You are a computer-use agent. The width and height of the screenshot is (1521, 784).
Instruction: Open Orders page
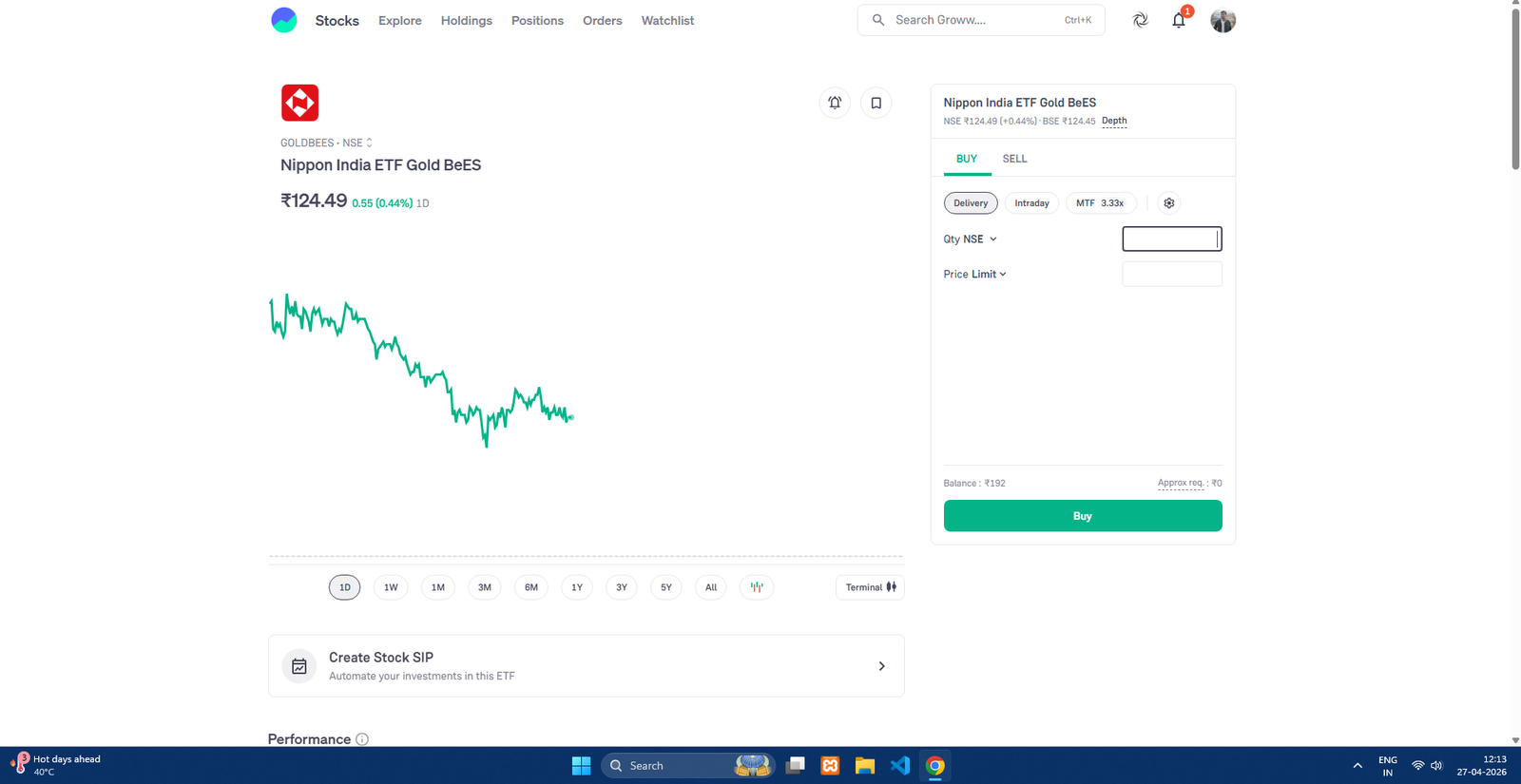point(603,20)
